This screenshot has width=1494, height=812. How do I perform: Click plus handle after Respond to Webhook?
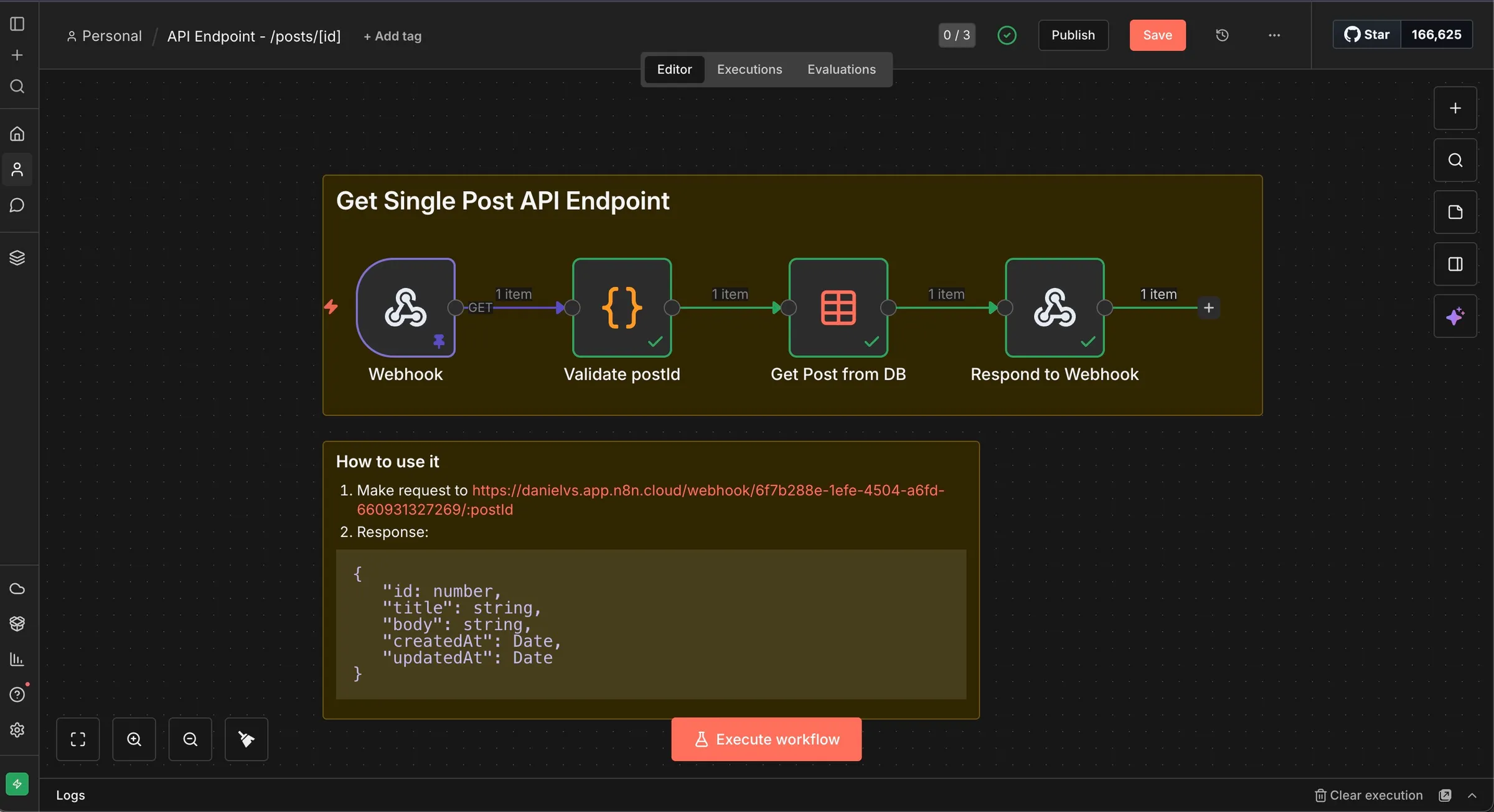pyautogui.click(x=1209, y=307)
